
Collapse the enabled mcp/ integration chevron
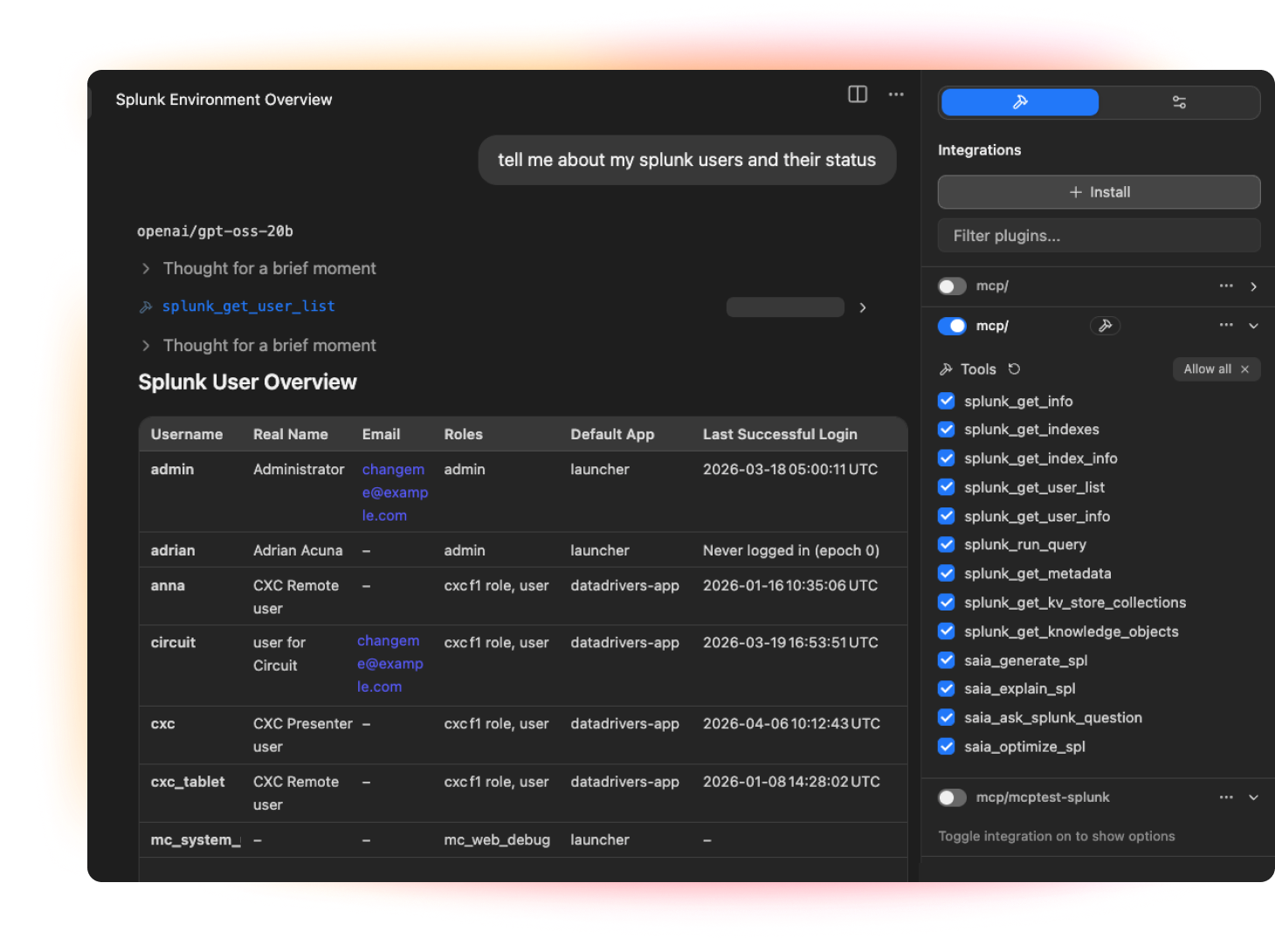(x=1253, y=326)
